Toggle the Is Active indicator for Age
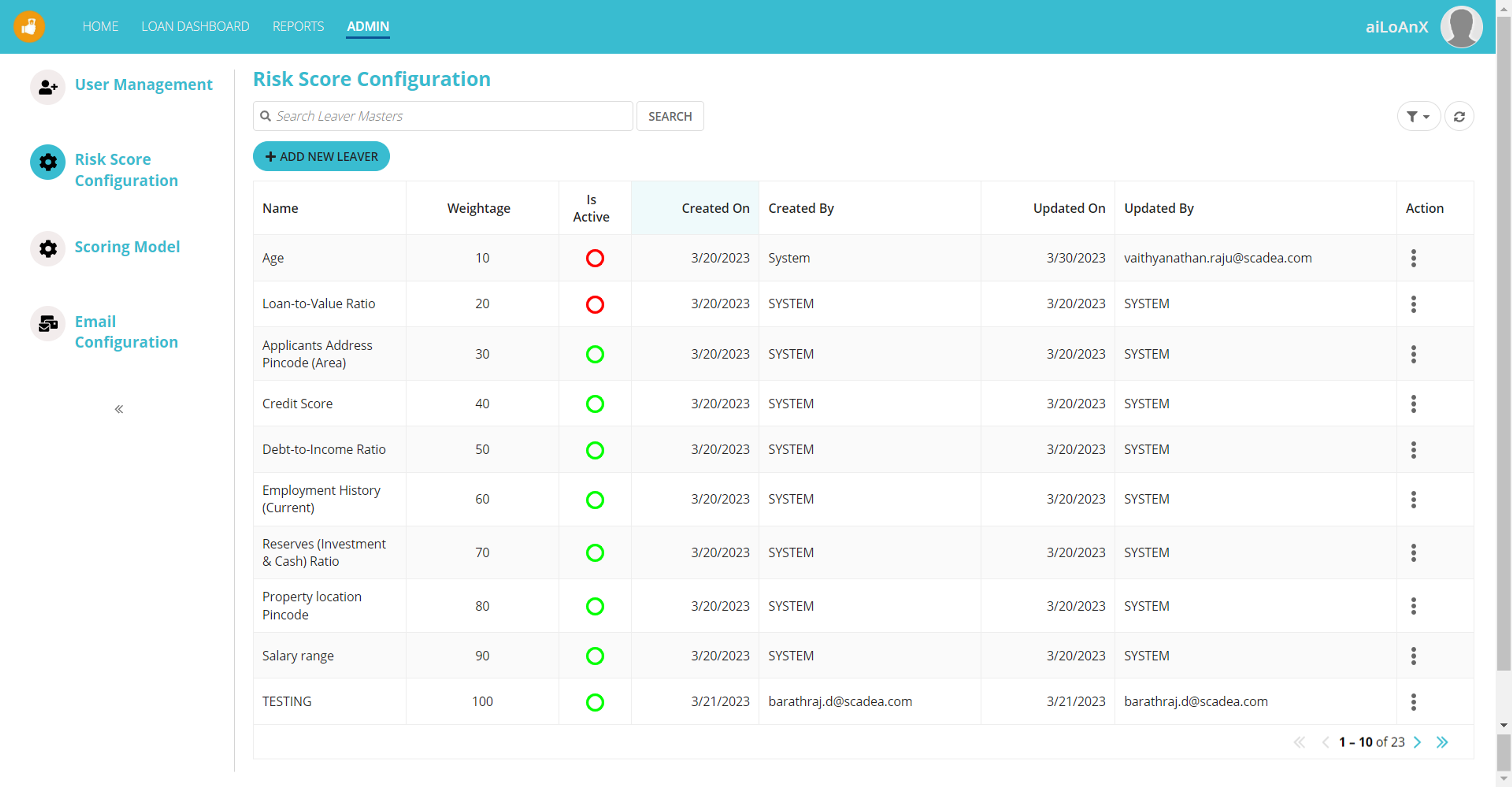This screenshot has width=1512, height=787. tap(595, 258)
